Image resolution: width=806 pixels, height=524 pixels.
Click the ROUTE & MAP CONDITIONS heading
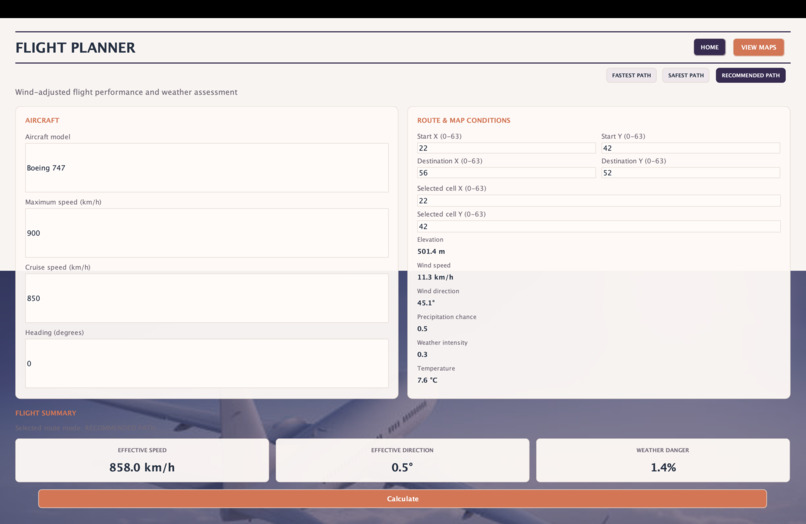464,120
